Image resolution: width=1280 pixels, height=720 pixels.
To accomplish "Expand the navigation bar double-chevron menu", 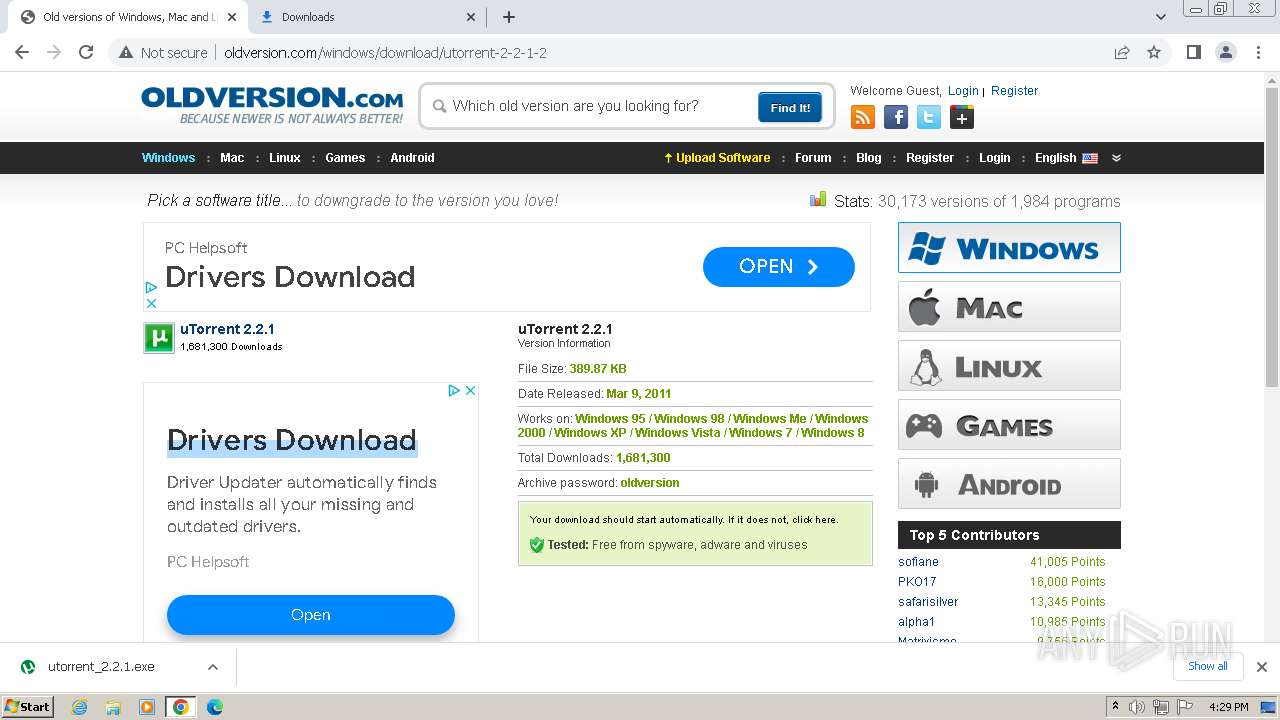I will tap(1116, 158).
